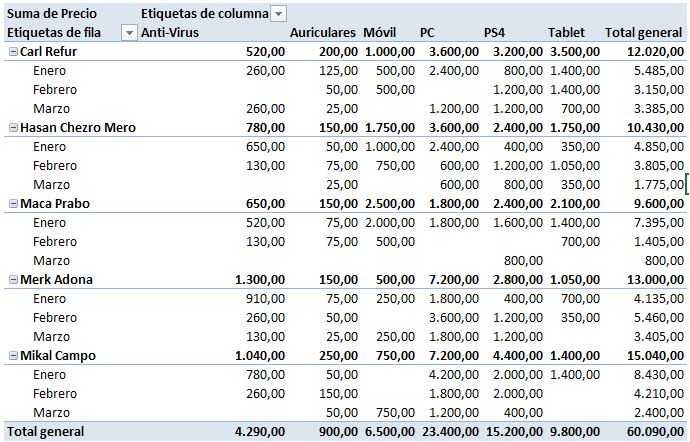The height and width of the screenshot is (442, 690).
Task: Select the Carl Refur row label
Action: (48, 52)
